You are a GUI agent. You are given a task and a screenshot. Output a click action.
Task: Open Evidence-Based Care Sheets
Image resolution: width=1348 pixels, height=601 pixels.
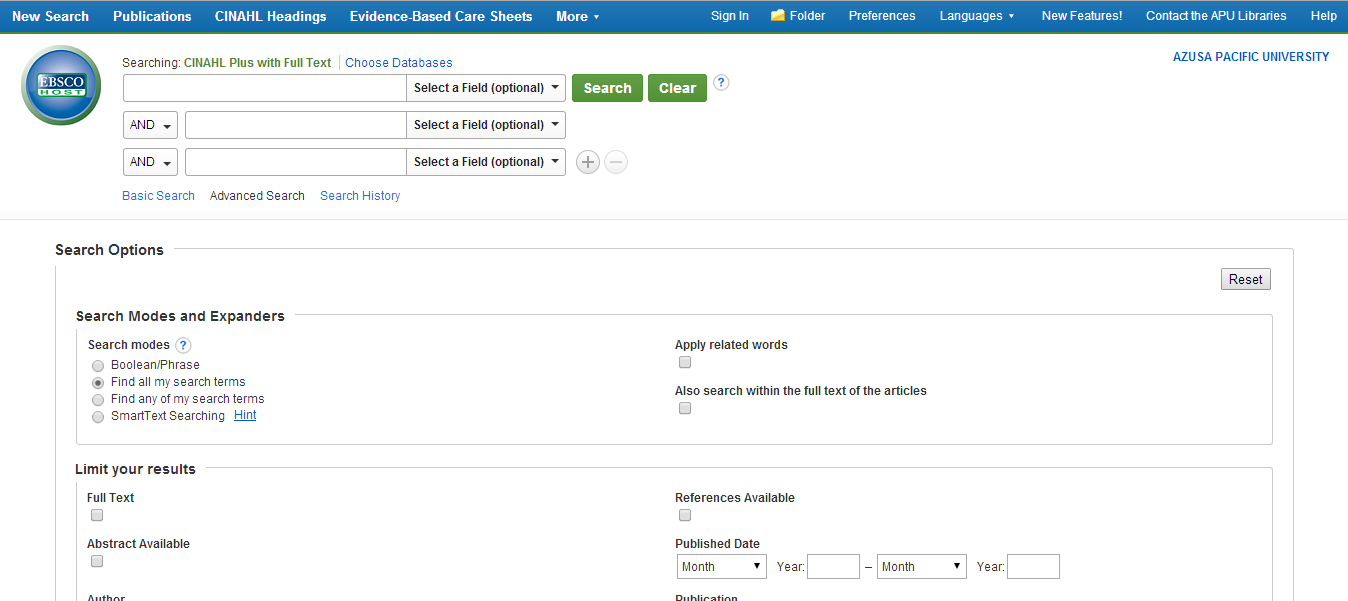[x=441, y=17]
